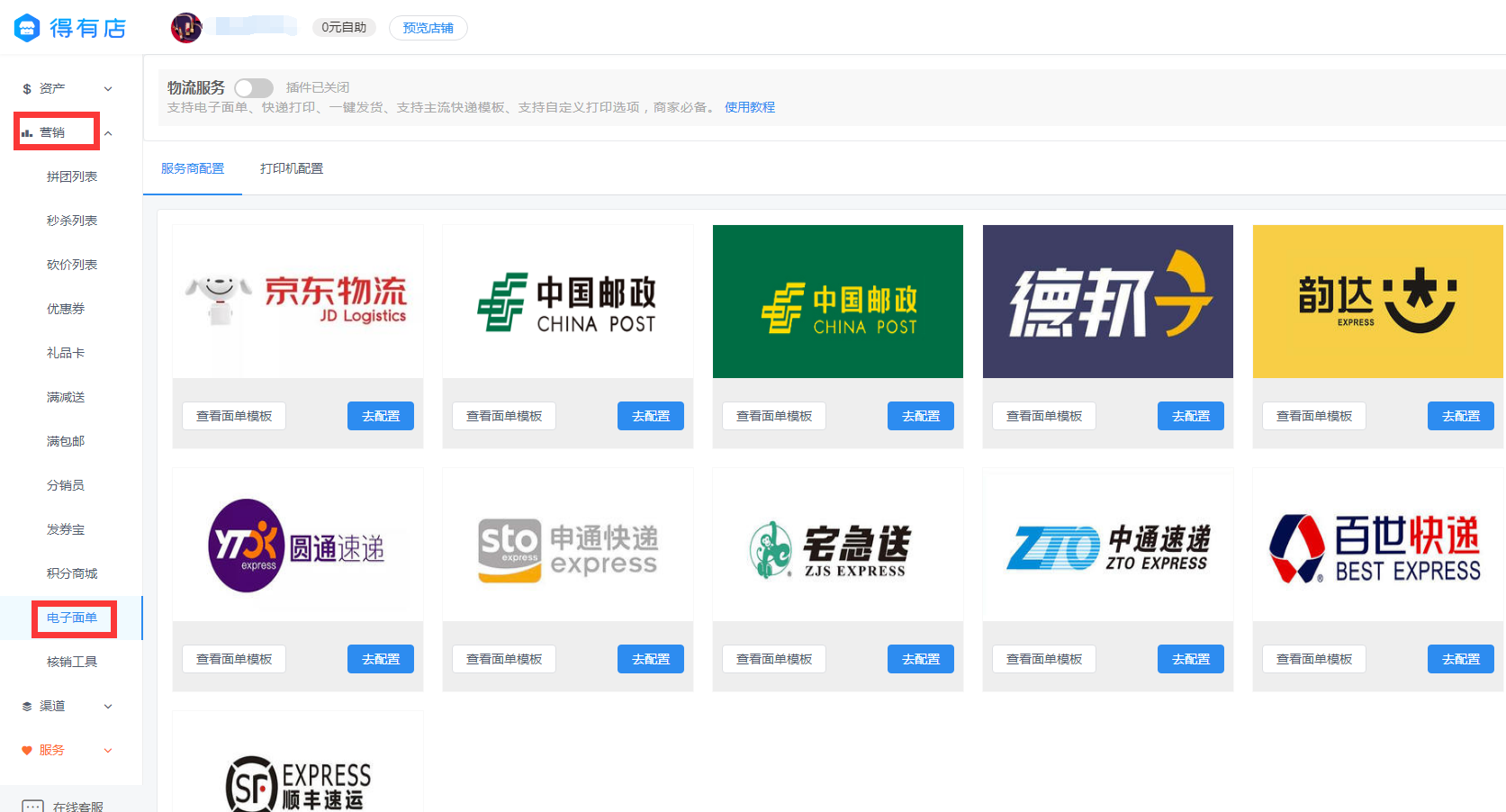
Task: Click 去配置 for green China Post card
Action: [x=921, y=416]
